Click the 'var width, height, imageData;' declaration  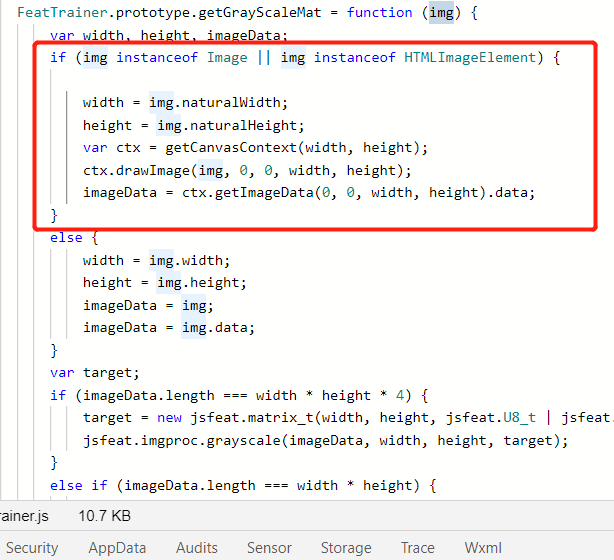click(x=169, y=35)
